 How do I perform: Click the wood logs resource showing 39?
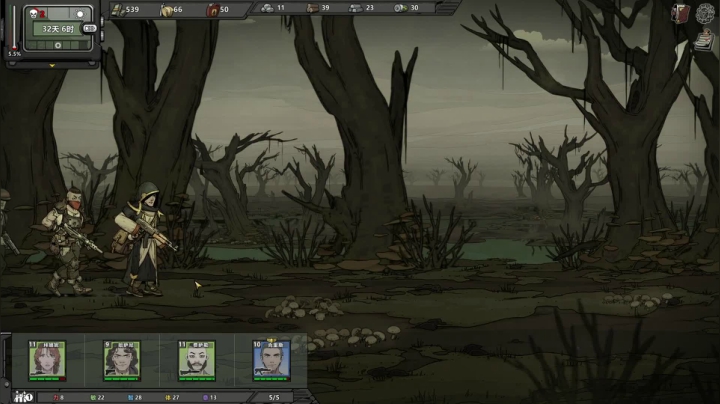[318, 7]
